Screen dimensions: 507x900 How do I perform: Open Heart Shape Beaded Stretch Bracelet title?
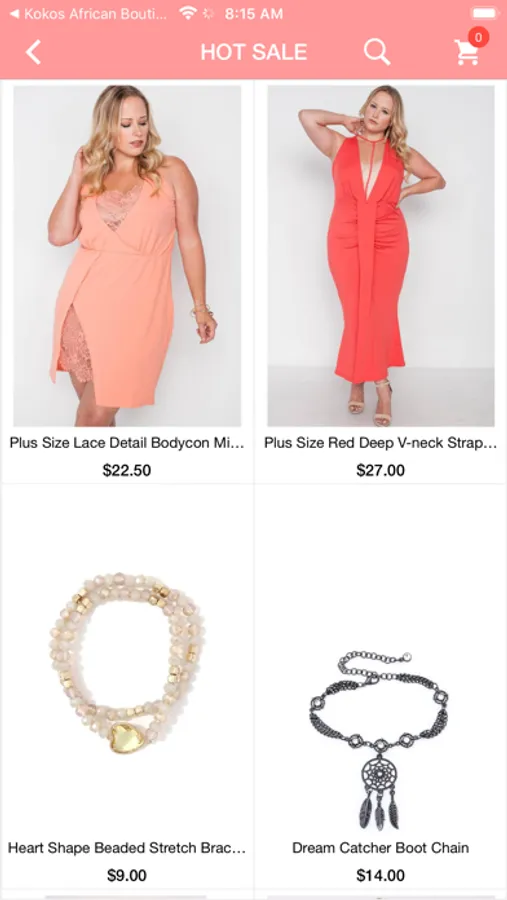point(127,848)
